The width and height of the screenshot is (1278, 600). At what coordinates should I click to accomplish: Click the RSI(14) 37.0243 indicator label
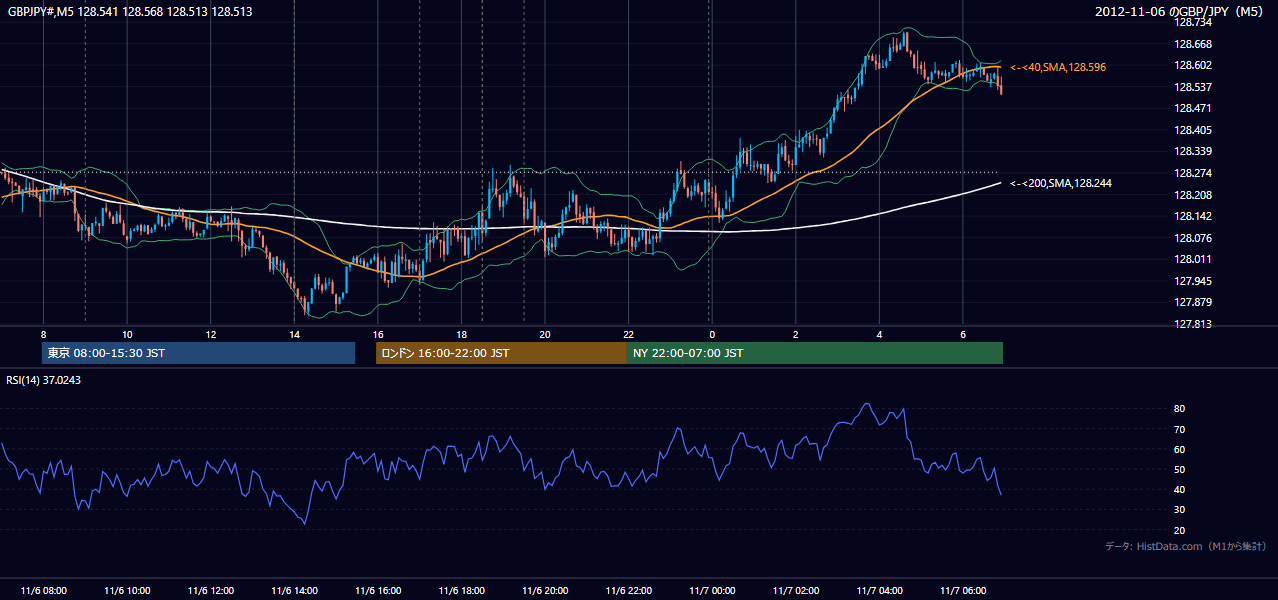pos(44,380)
